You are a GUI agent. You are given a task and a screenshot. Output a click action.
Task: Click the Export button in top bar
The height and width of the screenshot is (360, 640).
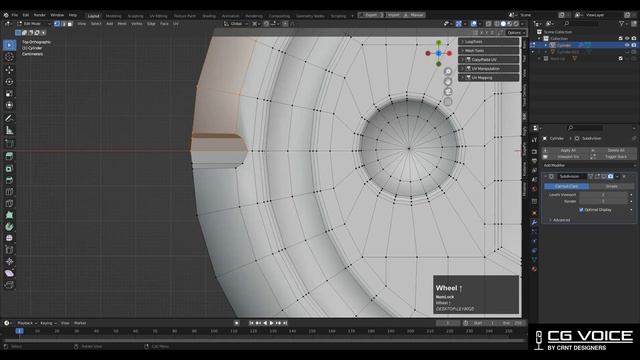tap(371, 15)
